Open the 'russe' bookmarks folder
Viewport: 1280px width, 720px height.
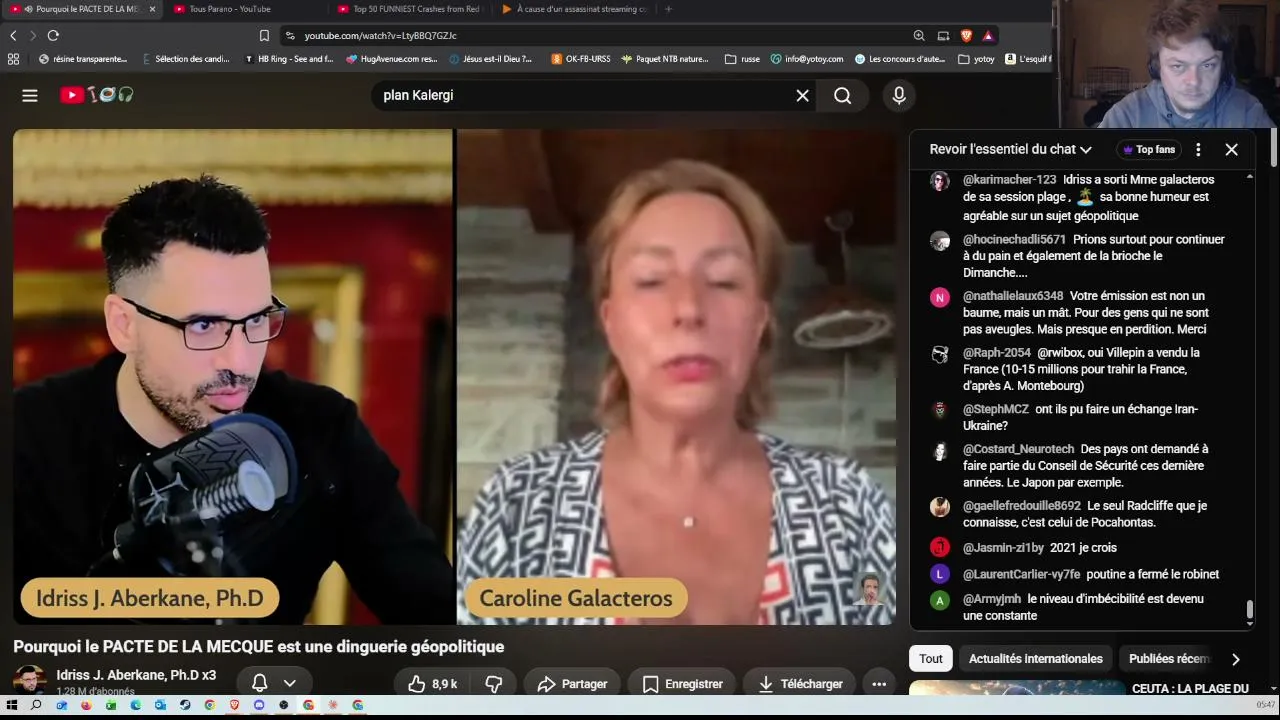click(x=742, y=59)
